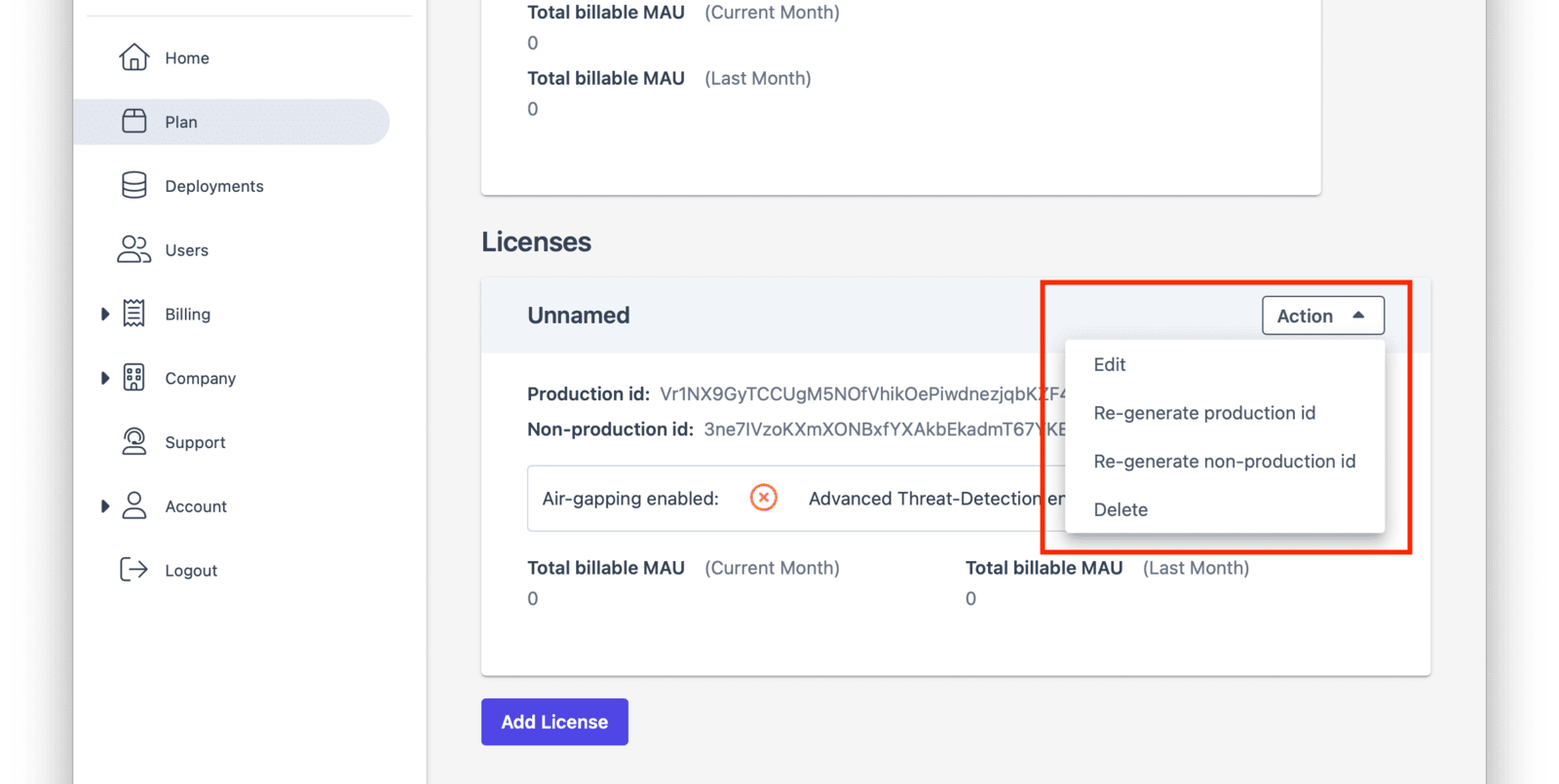The image size is (1559, 784).
Task: Select Re-generate production id option
Action: 1224,413
